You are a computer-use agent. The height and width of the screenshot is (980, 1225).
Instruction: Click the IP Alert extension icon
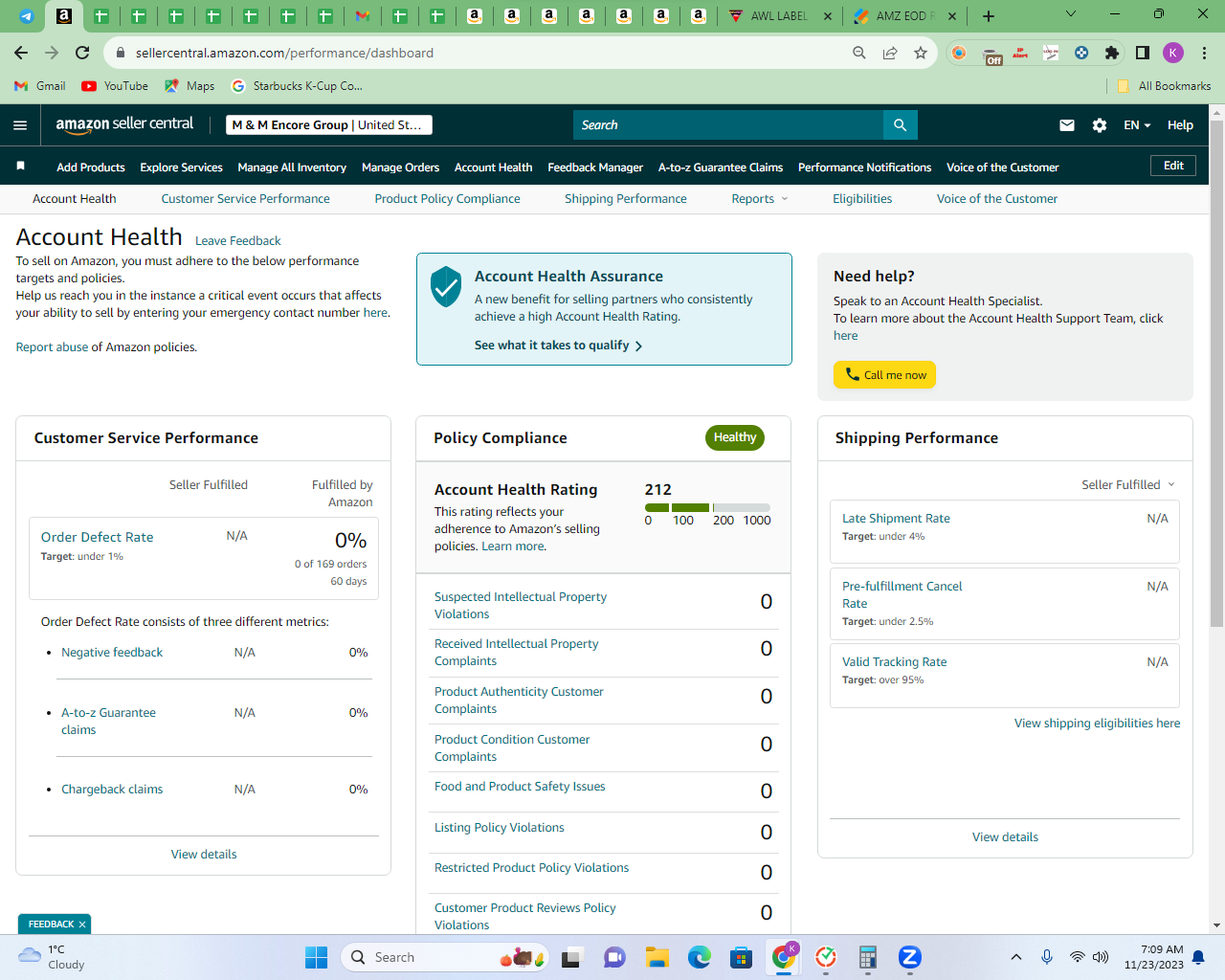tap(1020, 53)
